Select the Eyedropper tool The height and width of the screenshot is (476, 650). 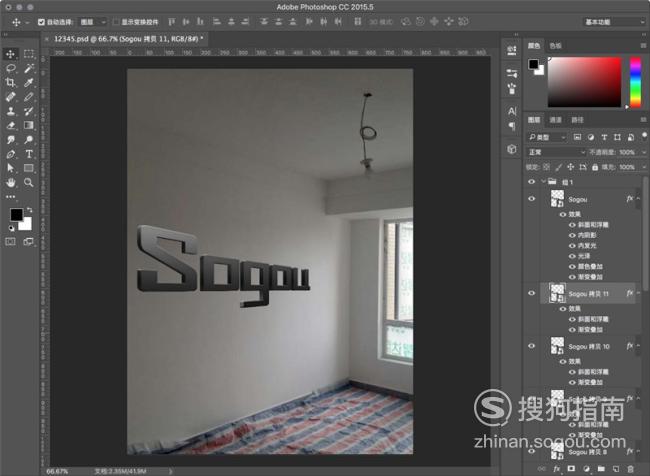(29, 83)
